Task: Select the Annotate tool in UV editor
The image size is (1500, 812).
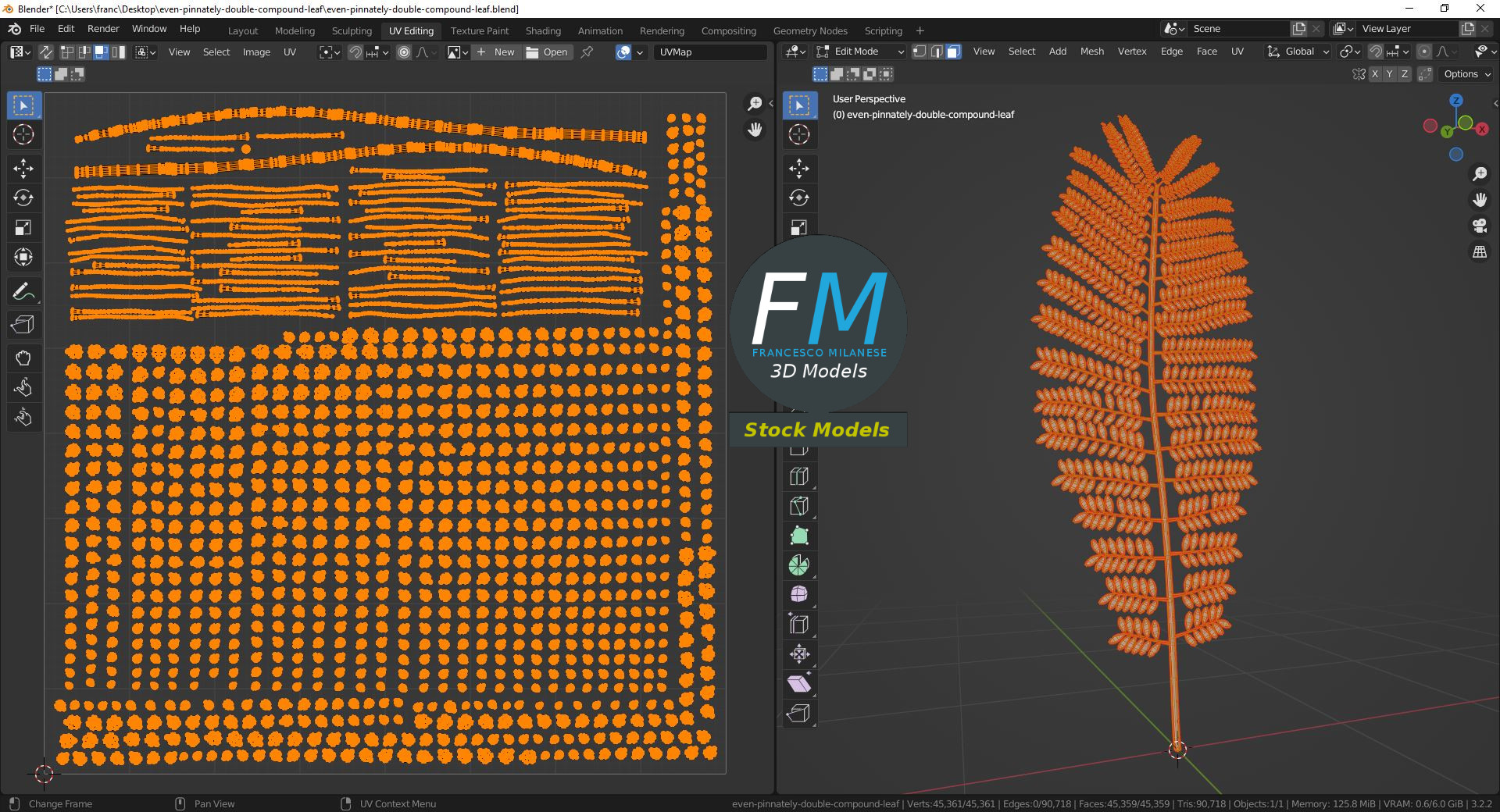Action: coord(23,292)
